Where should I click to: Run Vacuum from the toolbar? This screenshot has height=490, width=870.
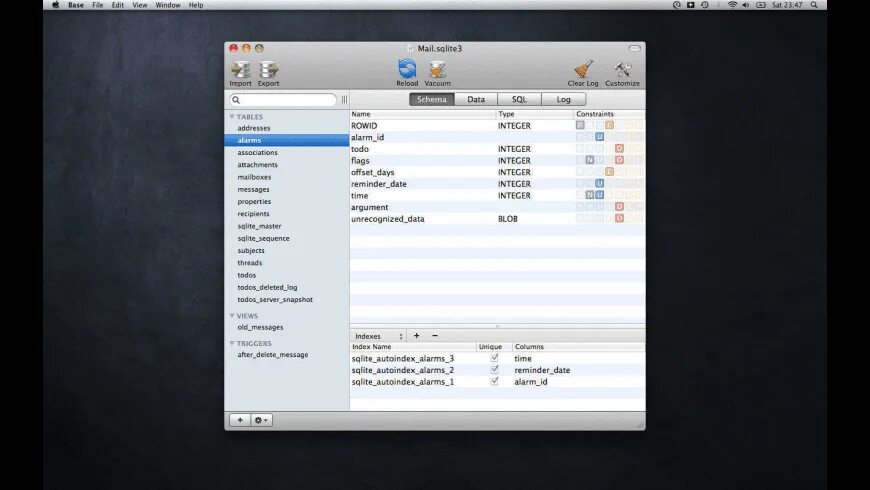(437, 69)
